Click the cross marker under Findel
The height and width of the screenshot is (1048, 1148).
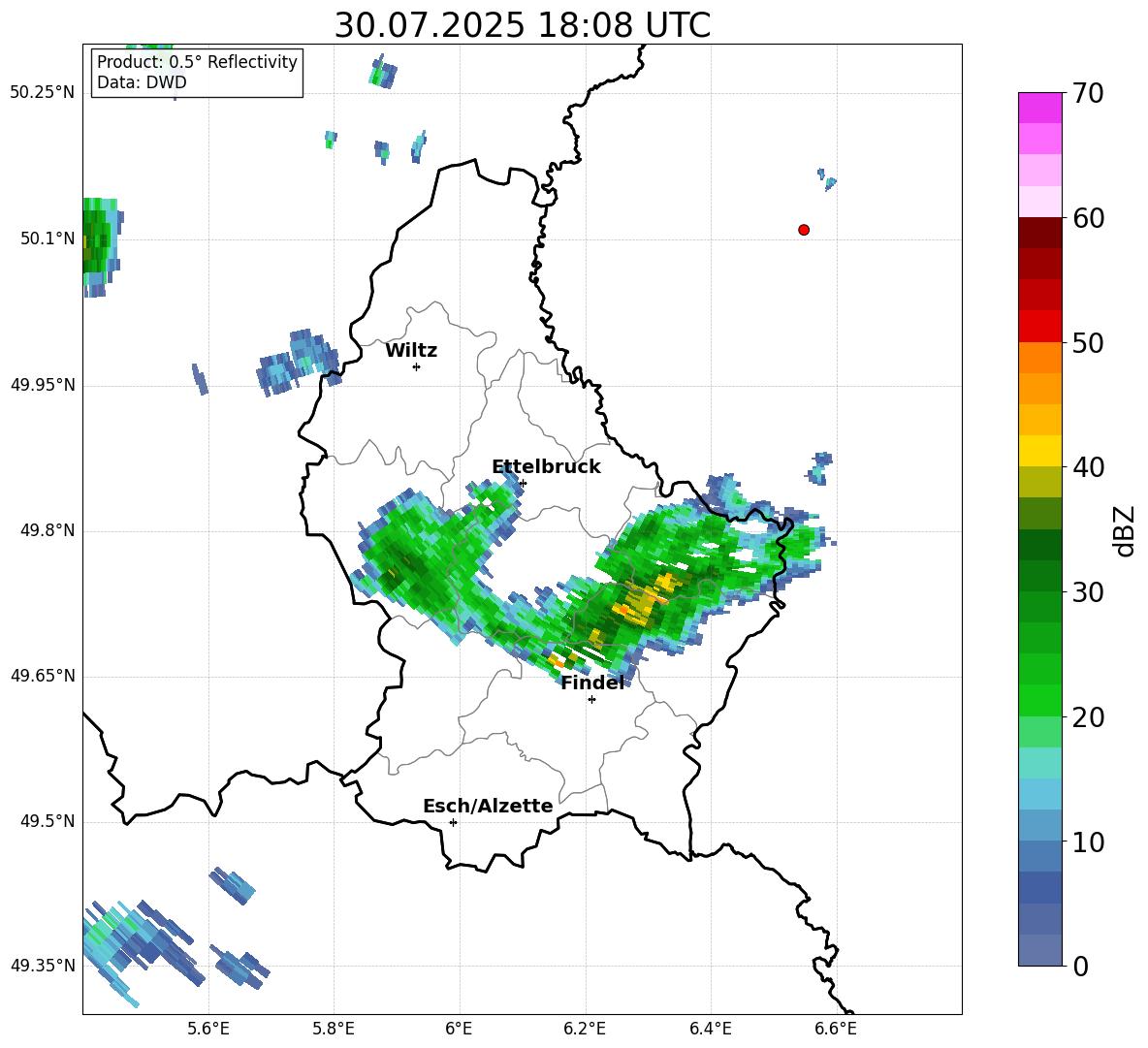(x=592, y=700)
